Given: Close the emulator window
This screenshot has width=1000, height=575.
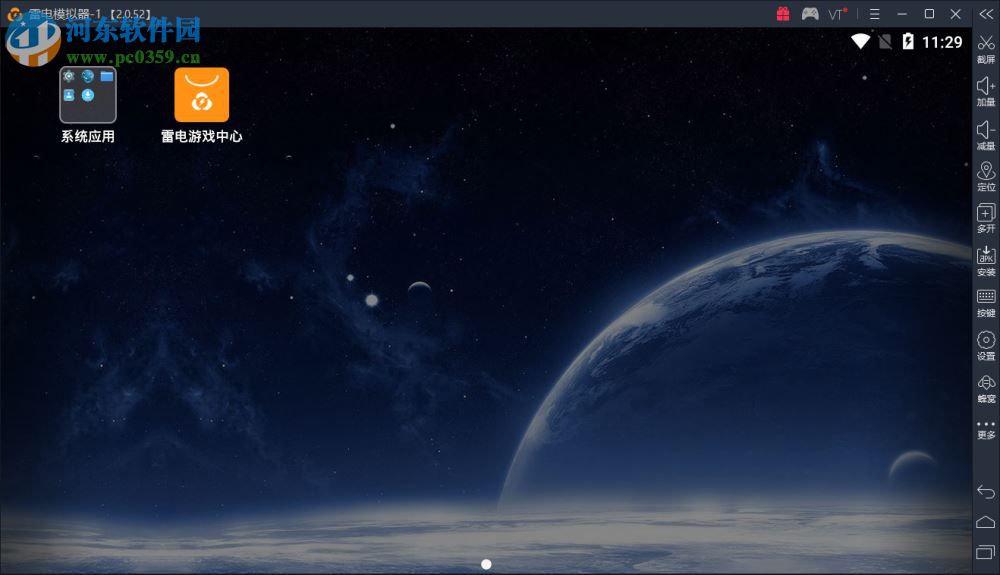Looking at the screenshot, I should pos(955,13).
